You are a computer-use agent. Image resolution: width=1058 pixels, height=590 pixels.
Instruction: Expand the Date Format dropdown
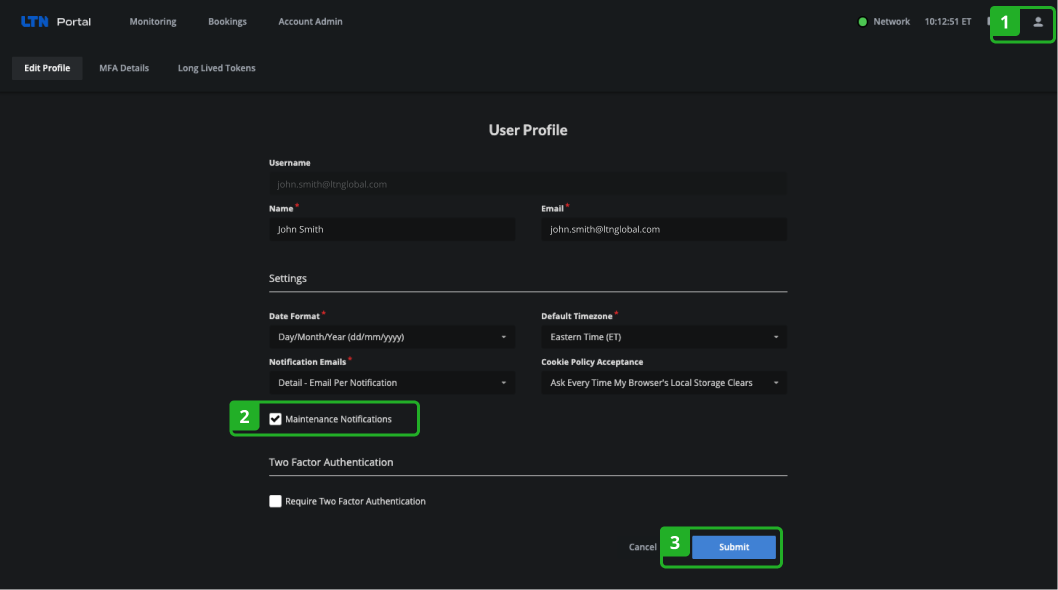click(x=392, y=337)
